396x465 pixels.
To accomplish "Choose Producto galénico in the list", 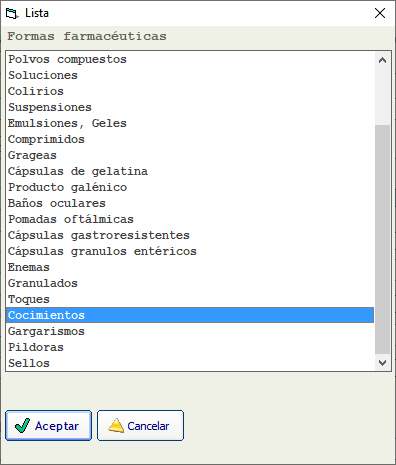I will 190,187.
